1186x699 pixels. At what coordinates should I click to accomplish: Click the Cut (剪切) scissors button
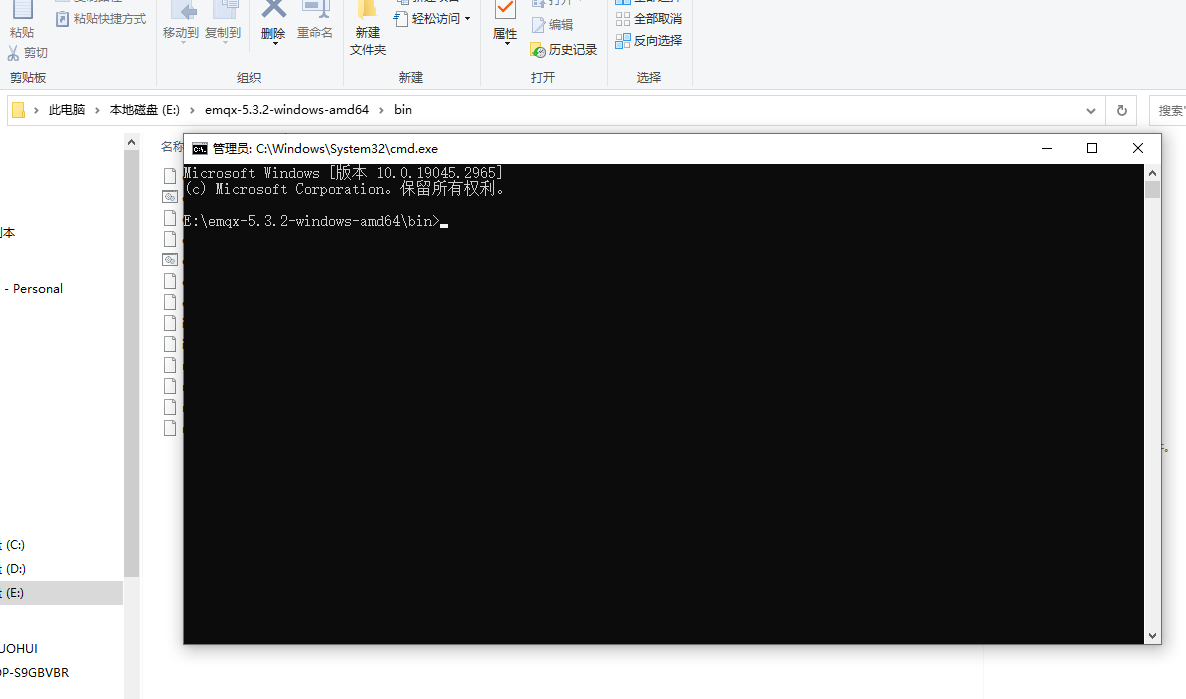click(x=28, y=52)
